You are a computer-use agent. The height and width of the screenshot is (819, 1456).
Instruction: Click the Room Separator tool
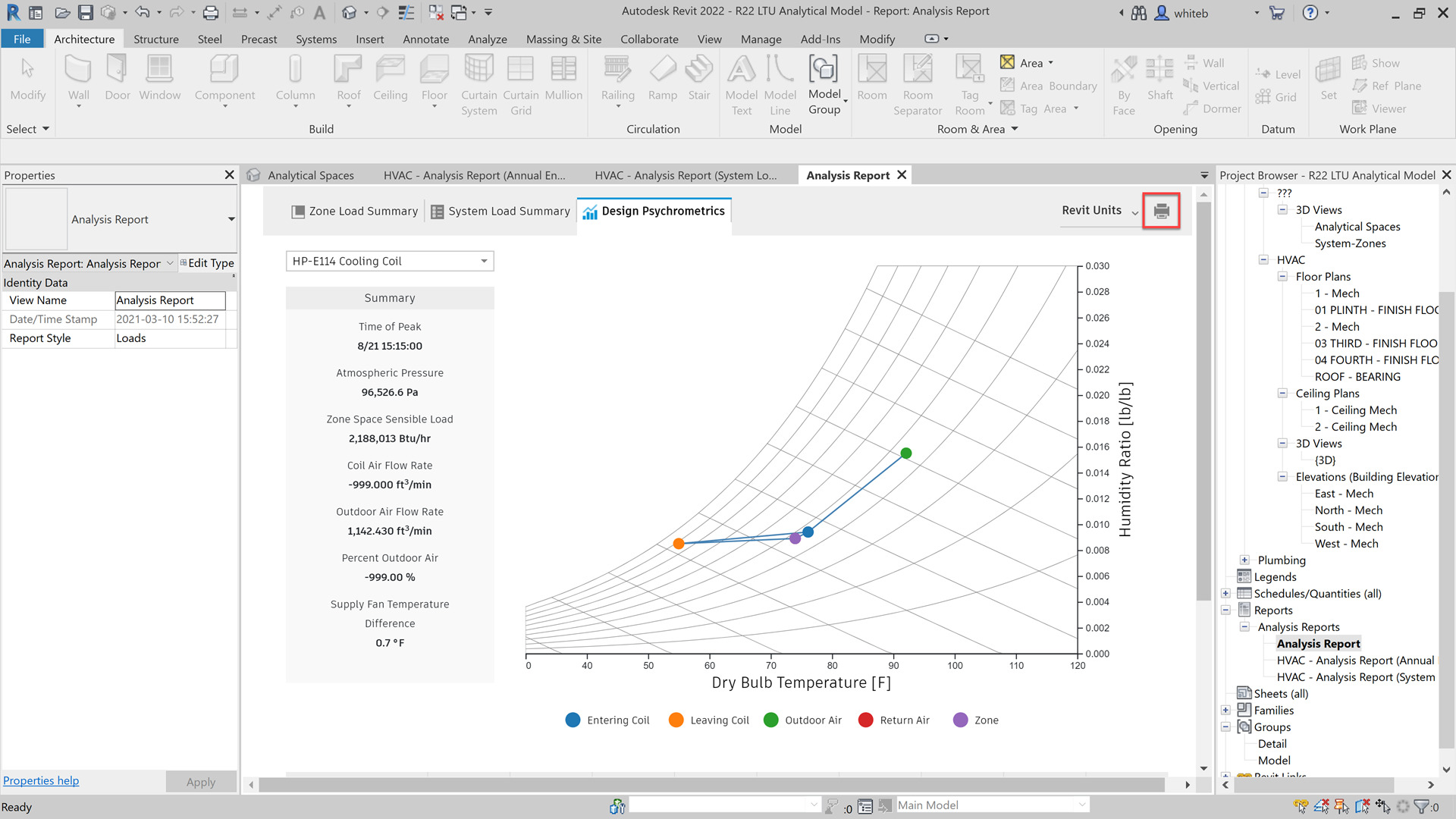click(x=918, y=86)
